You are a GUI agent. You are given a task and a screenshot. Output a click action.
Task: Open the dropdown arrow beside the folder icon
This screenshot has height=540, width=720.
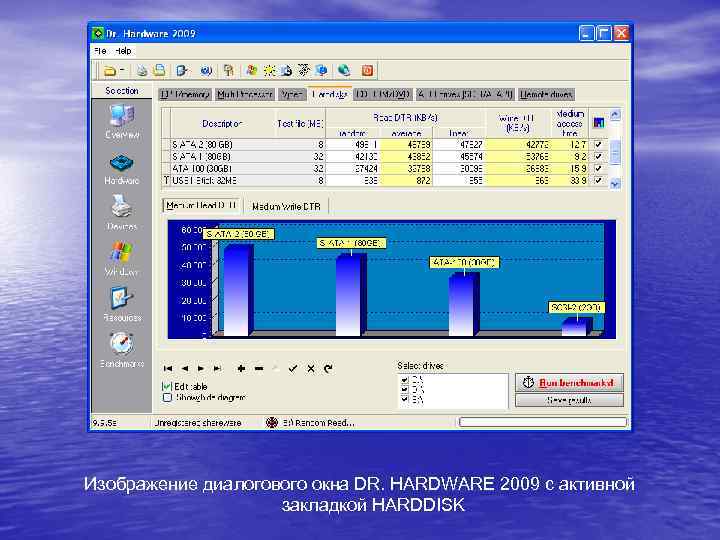122,70
